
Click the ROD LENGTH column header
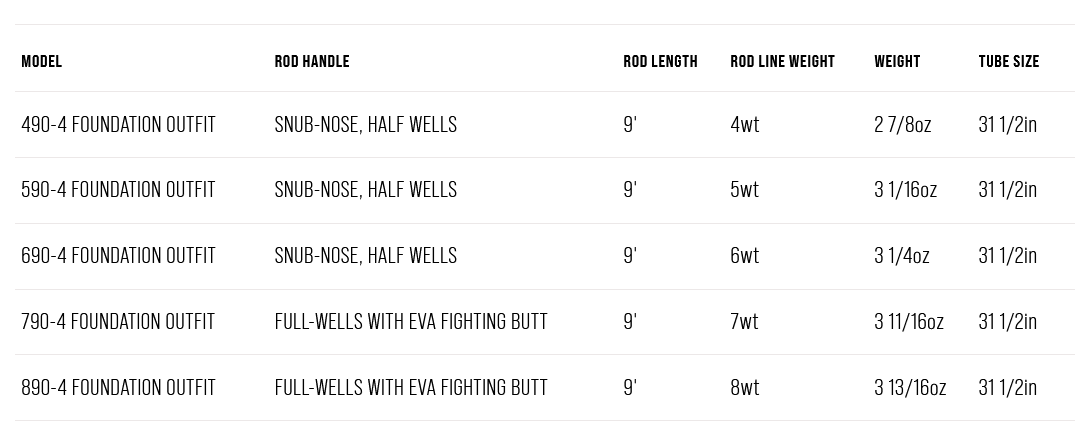pos(660,62)
